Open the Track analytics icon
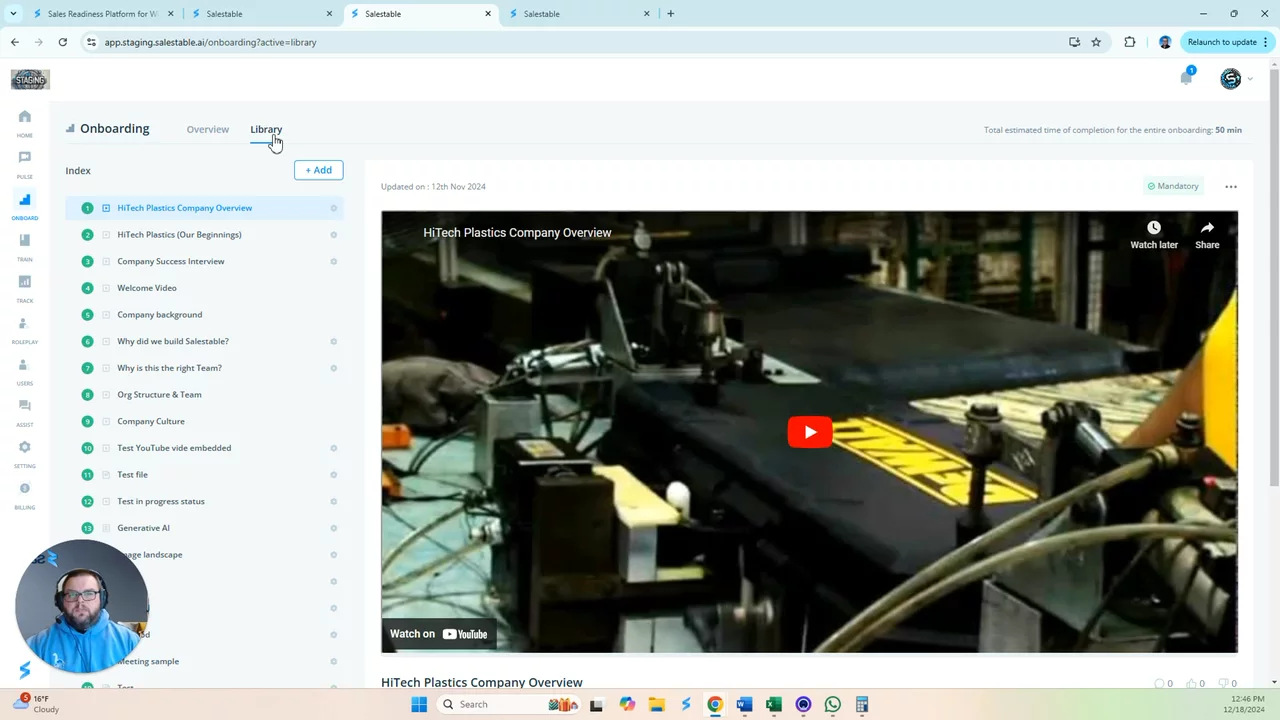The width and height of the screenshot is (1280, 720). pyautogui.click(x=25, y=282)
